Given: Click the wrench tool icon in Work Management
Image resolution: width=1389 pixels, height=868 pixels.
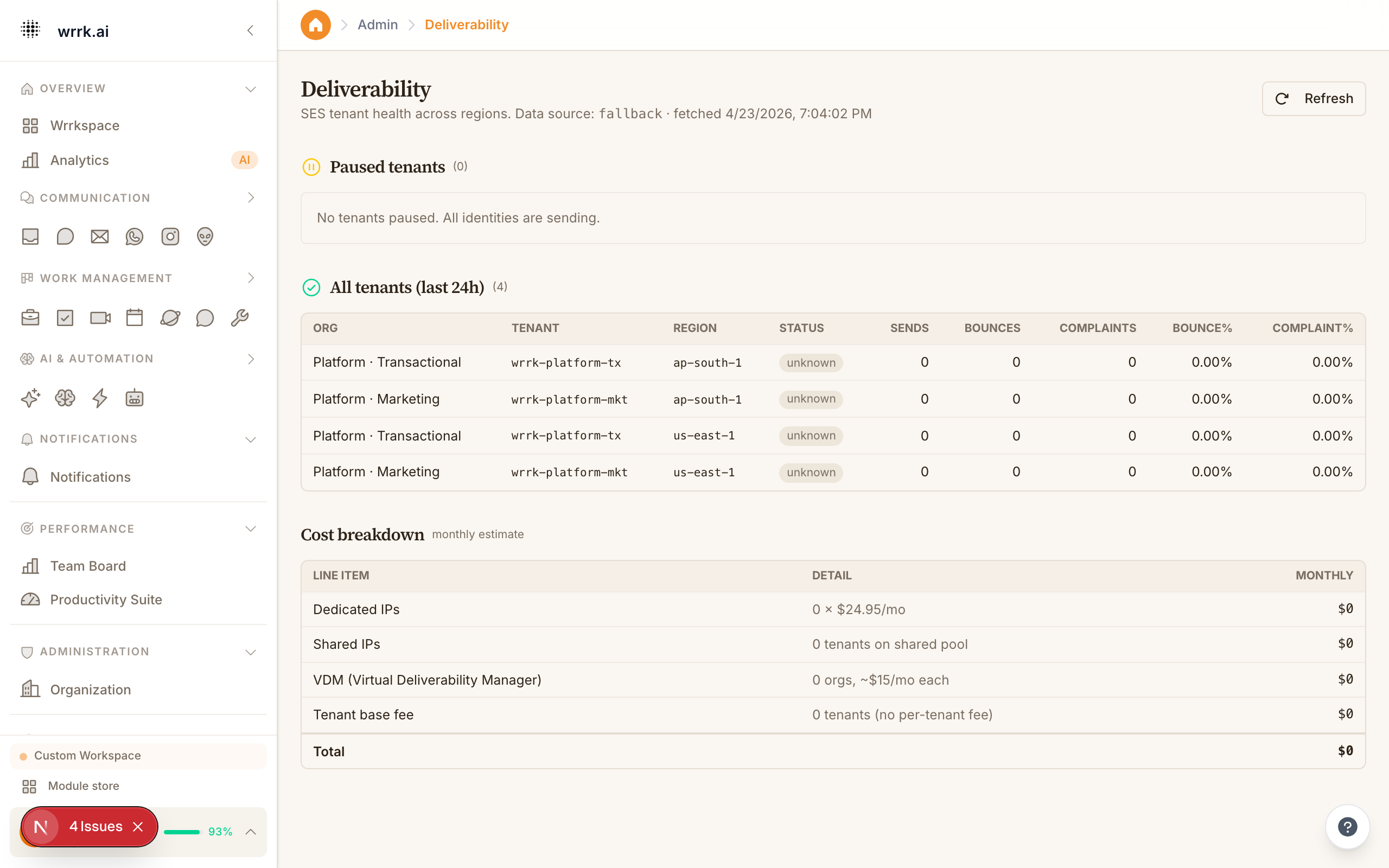Looking at the screenshot, I should pyautogui.click(x=239, y=317).
